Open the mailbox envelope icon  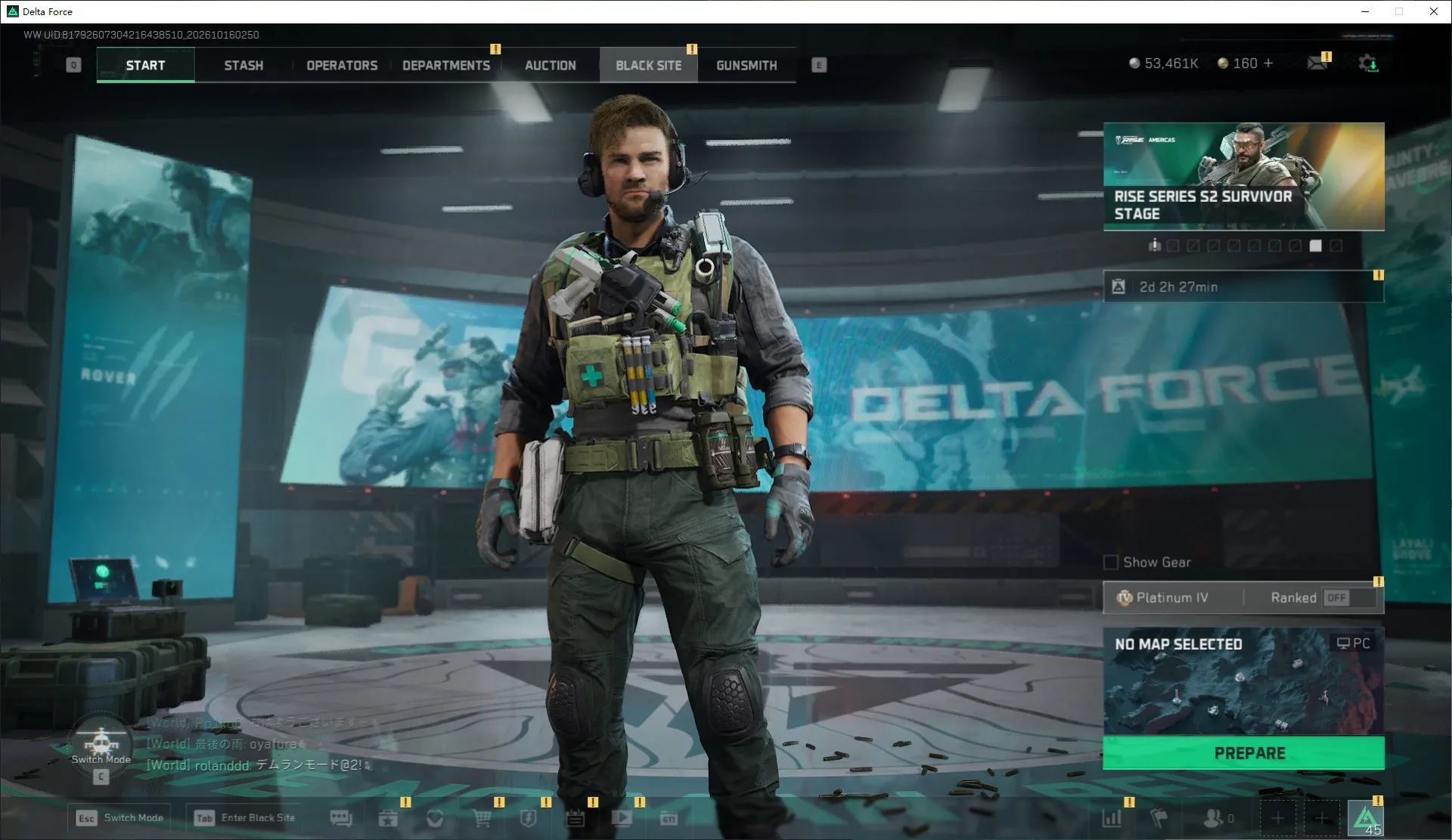(1318, 64)
